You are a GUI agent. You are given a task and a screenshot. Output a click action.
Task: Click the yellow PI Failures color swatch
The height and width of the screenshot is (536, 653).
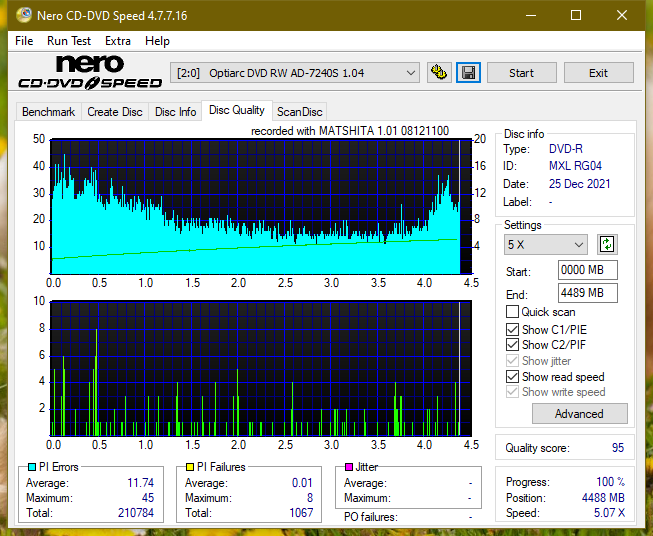(190, 467)
